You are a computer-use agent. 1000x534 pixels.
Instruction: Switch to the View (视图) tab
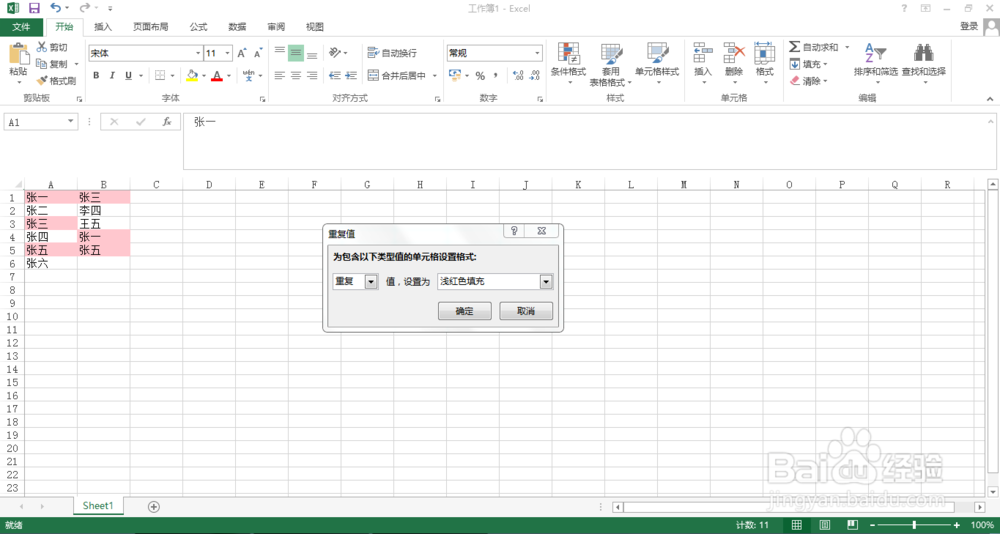click(314, 27)
